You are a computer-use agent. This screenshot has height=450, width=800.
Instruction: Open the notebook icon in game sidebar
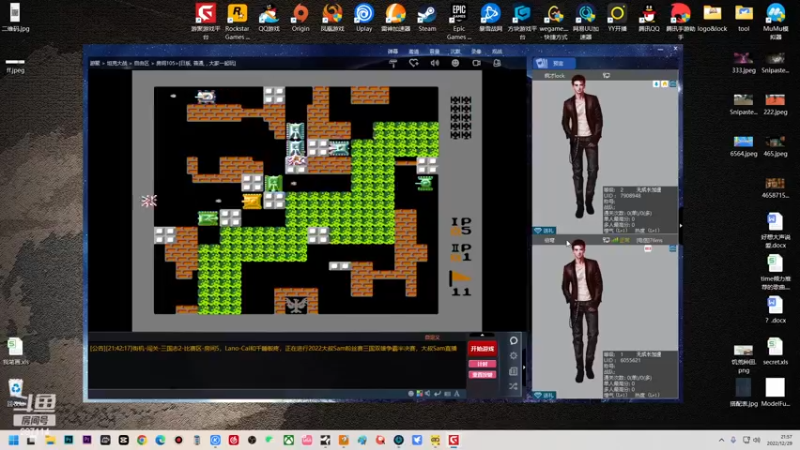[x=513, y=371]
